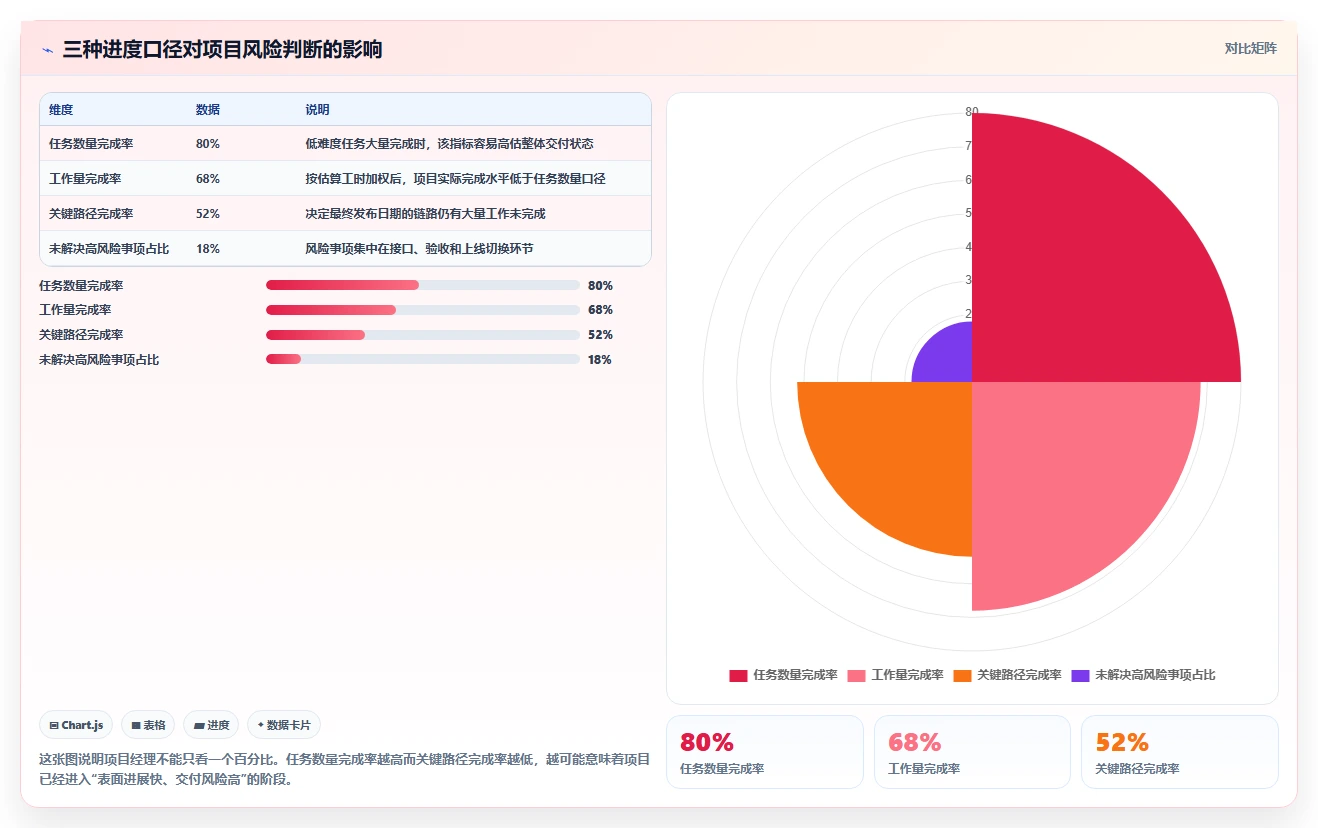The image size is (1318, 828).
Task: Select the 数据卡片 tag chip
Action: tap(284, 725)
